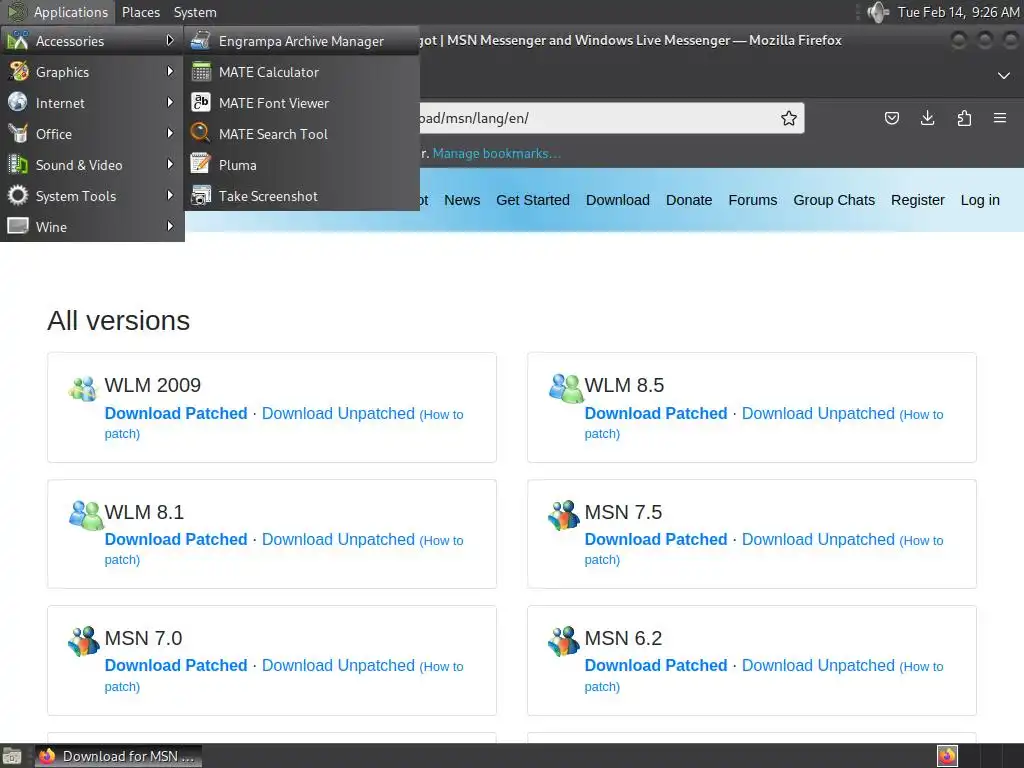
Task: Click the Wine category icon
Action: tap(18, 226)
